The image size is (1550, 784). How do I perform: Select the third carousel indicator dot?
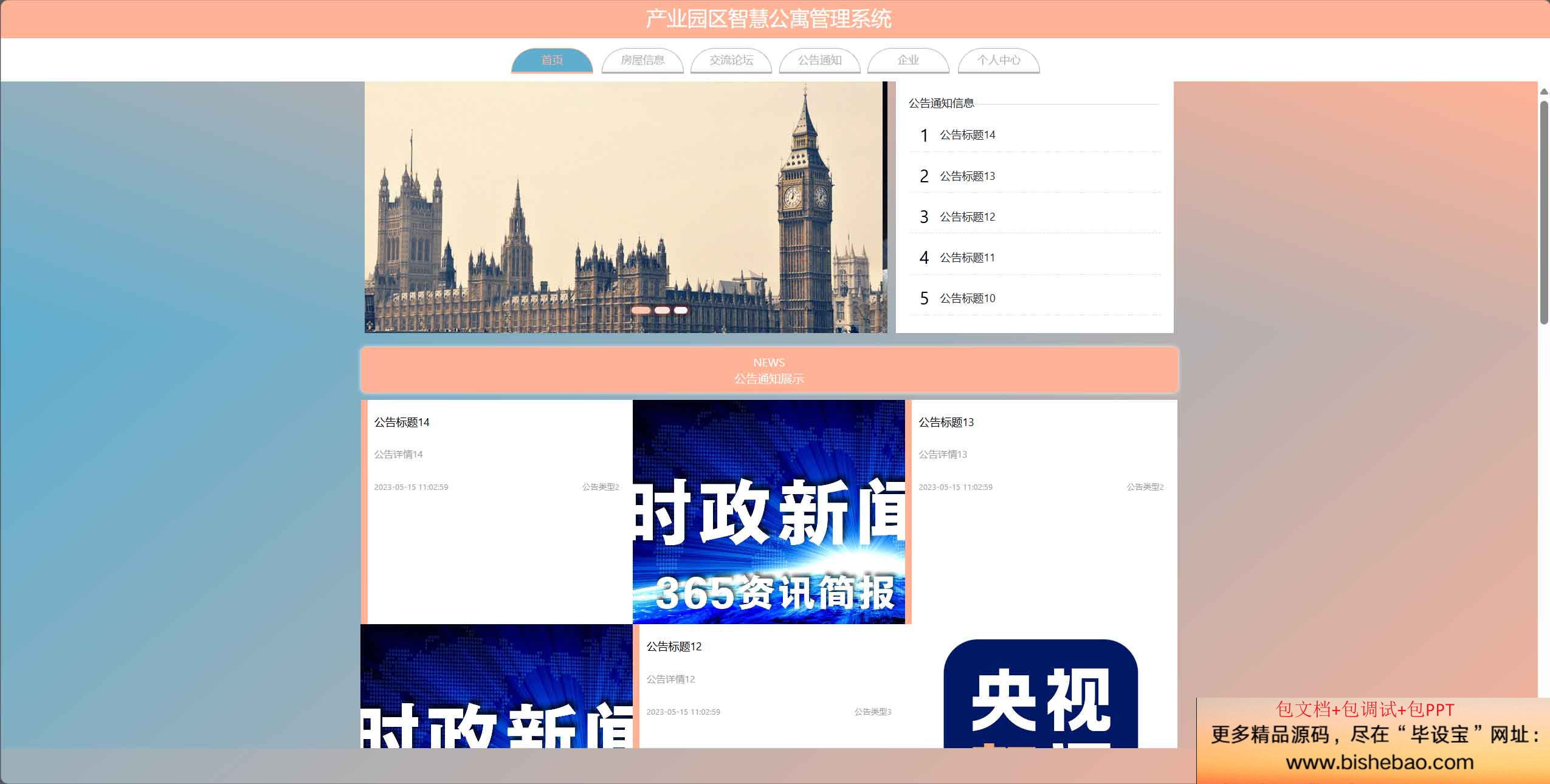[681, 310]
